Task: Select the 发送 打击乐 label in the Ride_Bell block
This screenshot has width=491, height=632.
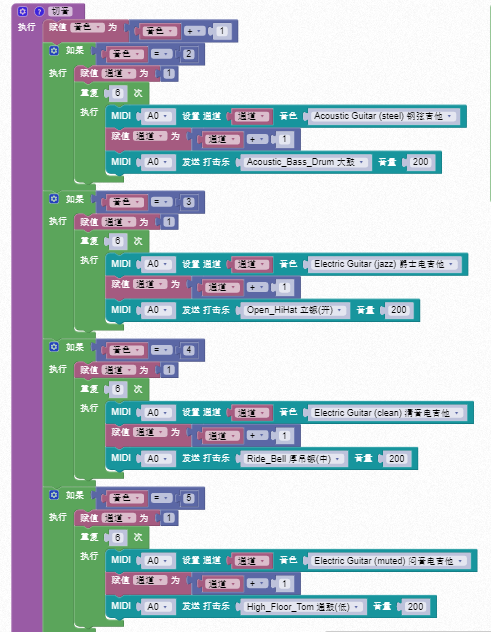Action: [206, 458]
